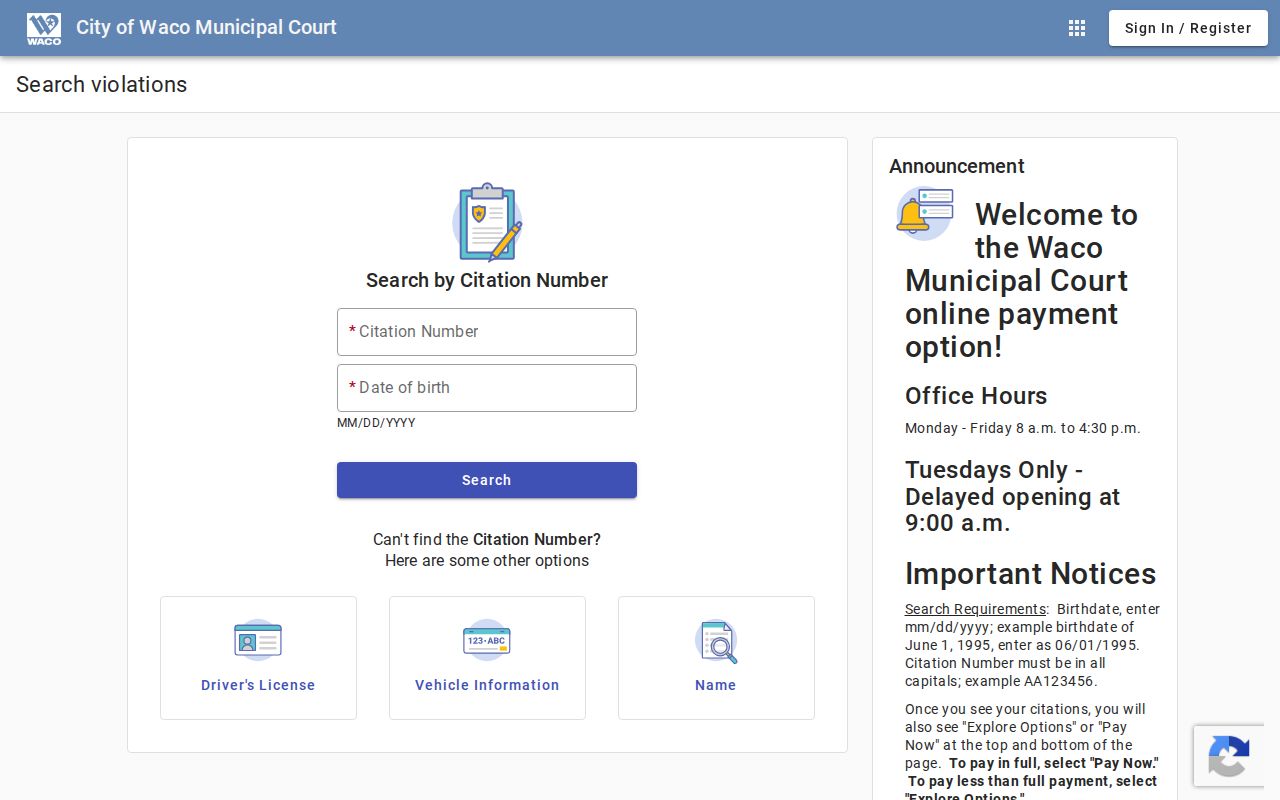The image size is (1280, 800).
Task: Click the Announcement heading
Action: [x=957, y=166]
